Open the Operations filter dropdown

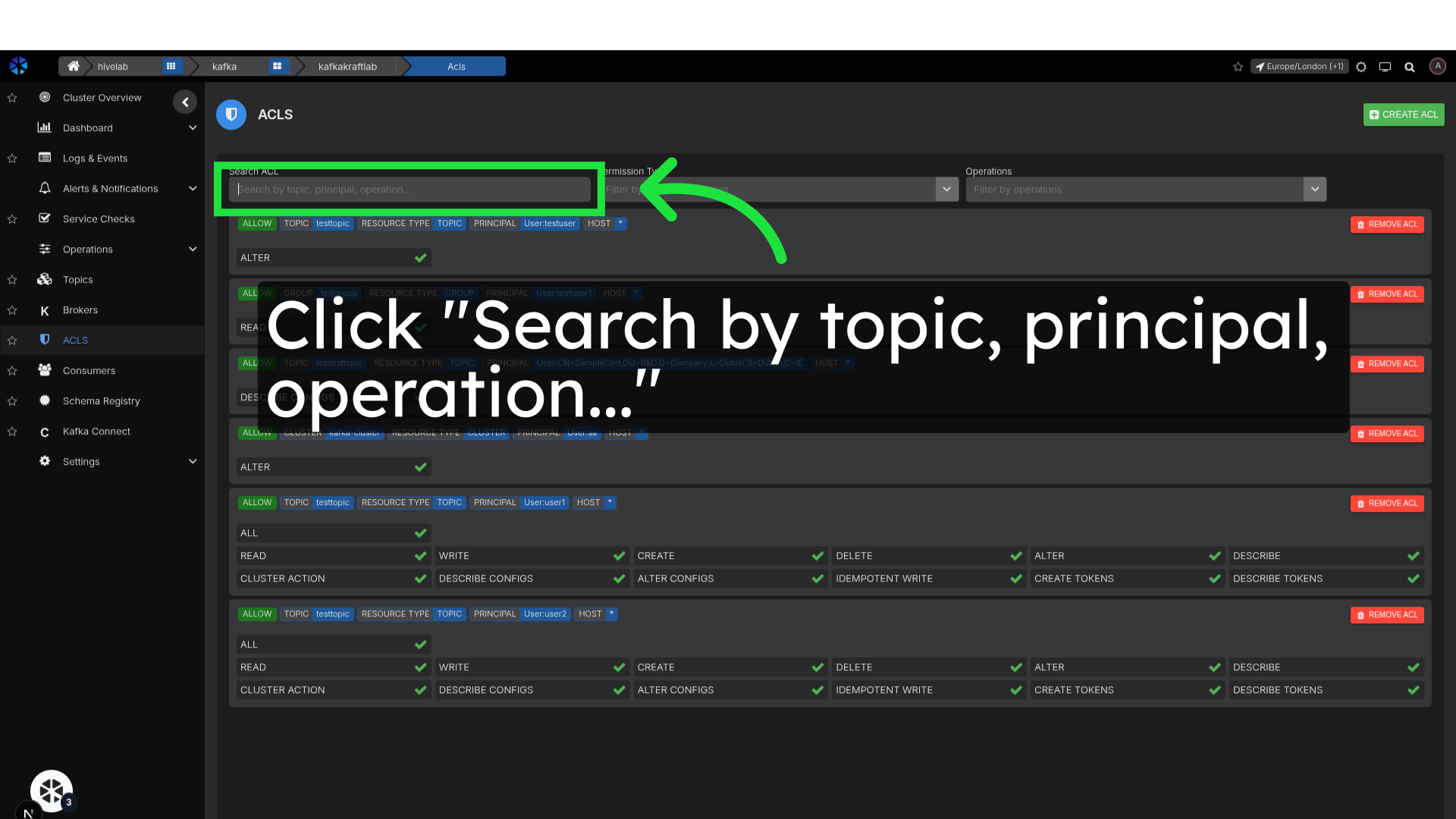pyautogui.click(x=1314, y=189)
